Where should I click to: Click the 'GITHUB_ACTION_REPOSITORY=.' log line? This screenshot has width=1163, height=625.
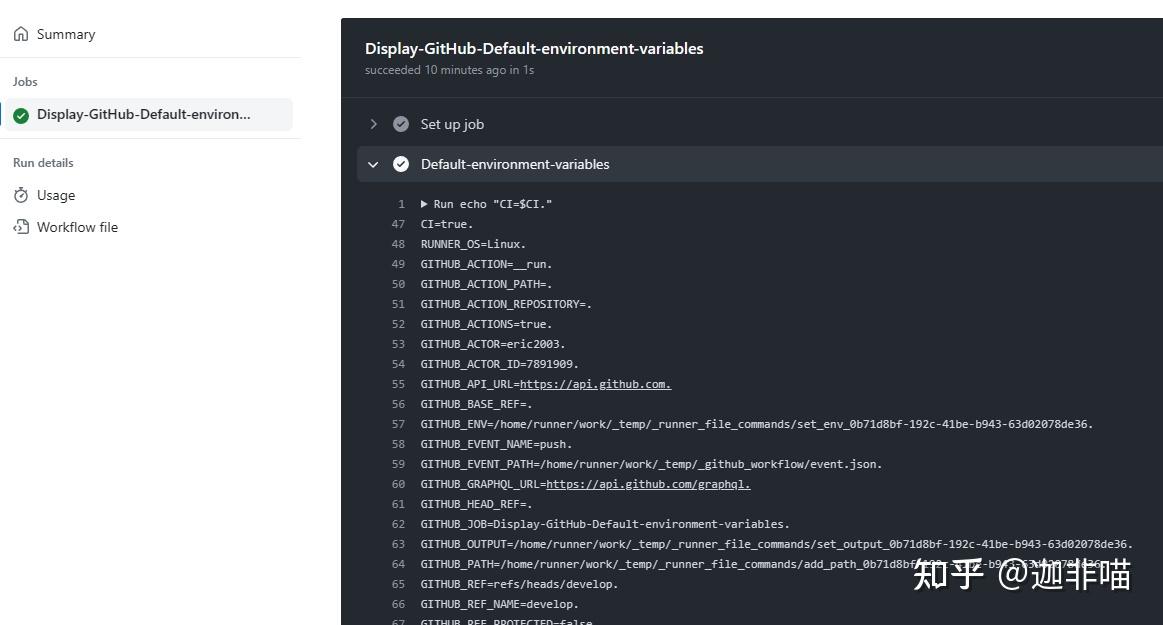pyautogui.click(x=506, y=304)
